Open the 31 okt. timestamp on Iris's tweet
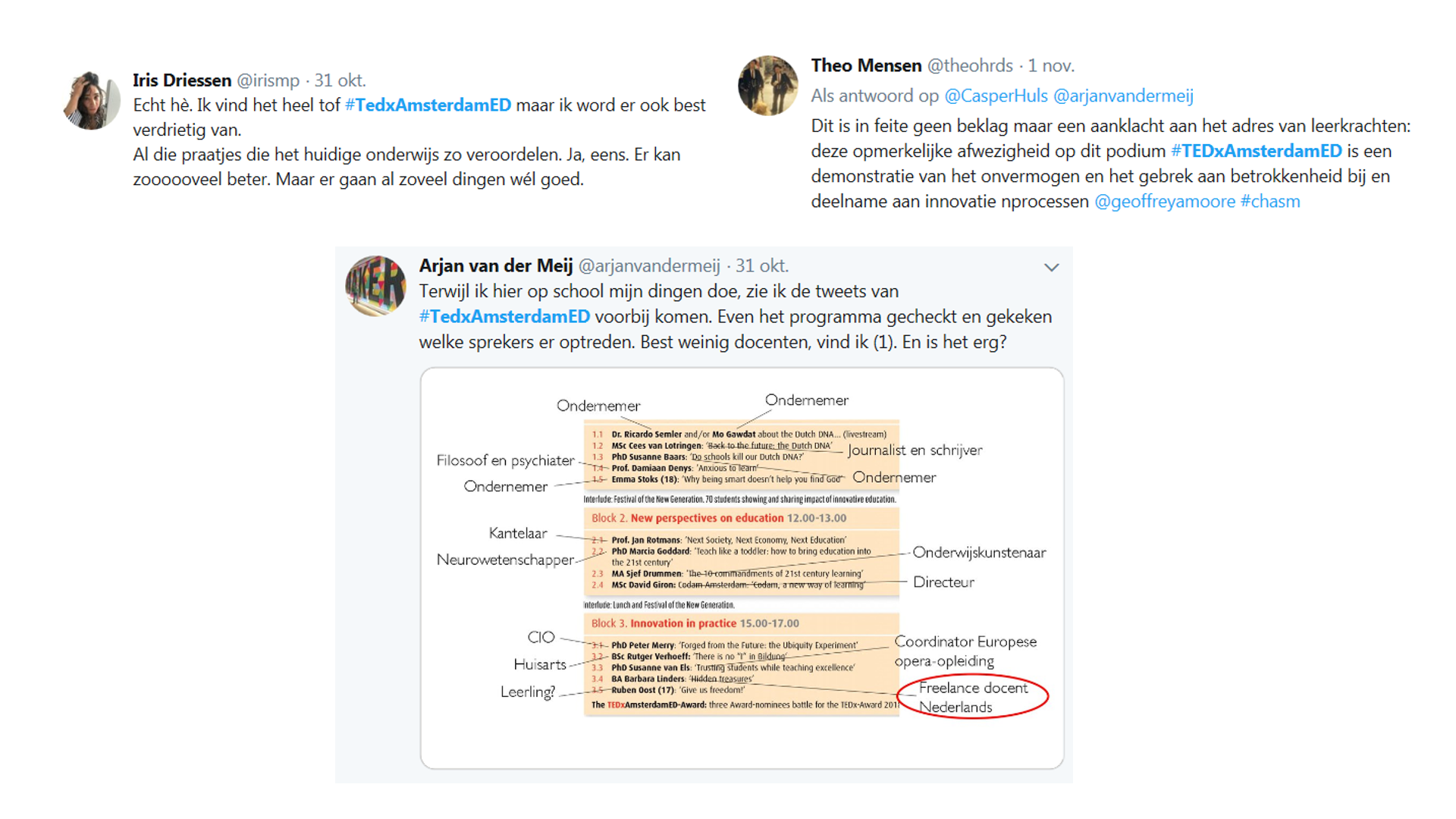The width and height of the screenshot is (1456, 819). tap(340, 80)
